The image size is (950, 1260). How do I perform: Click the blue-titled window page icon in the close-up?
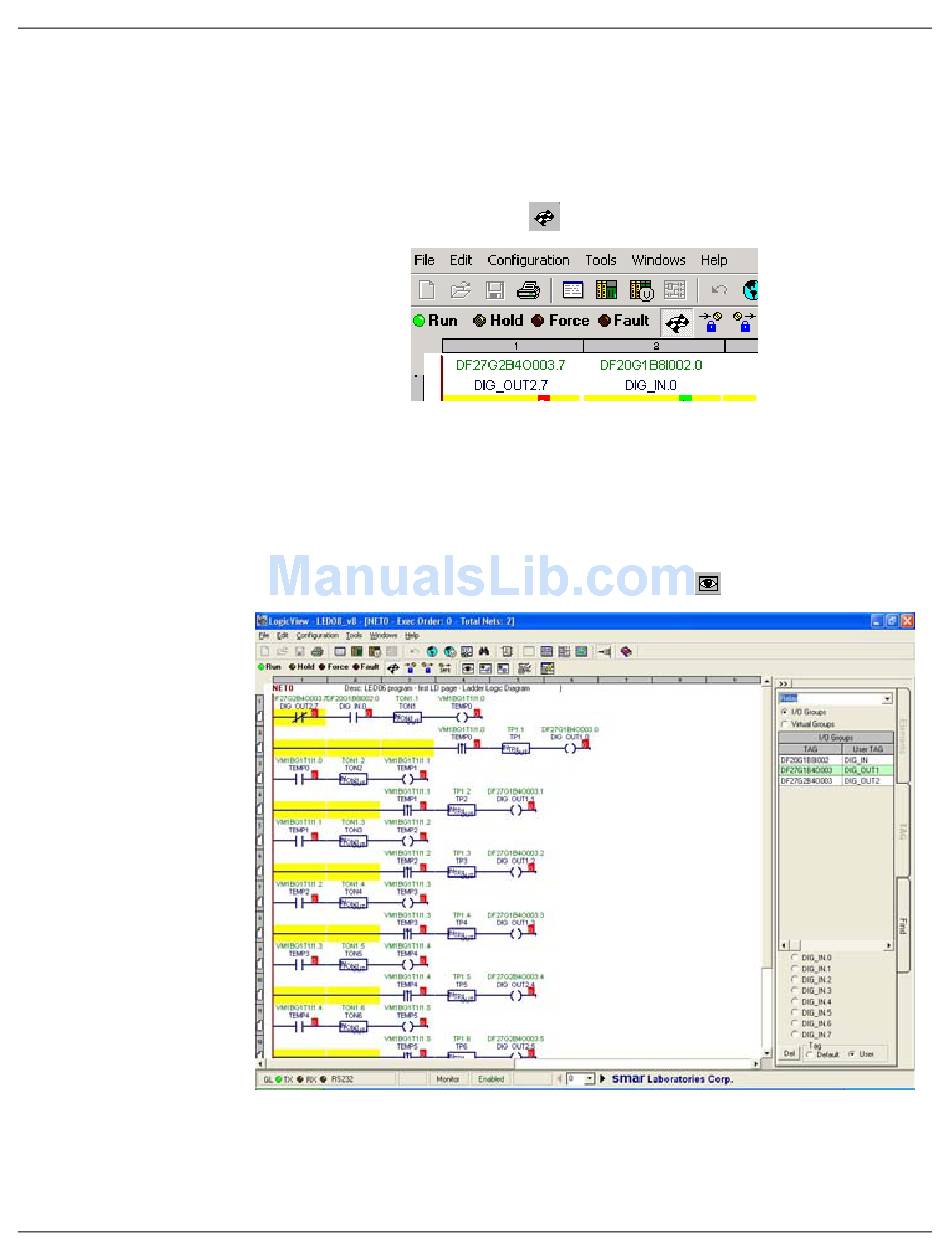[573, 291]
